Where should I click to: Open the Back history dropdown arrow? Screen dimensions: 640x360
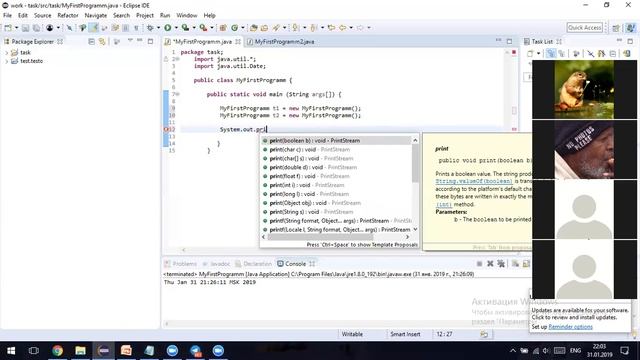tap(351, 28)
